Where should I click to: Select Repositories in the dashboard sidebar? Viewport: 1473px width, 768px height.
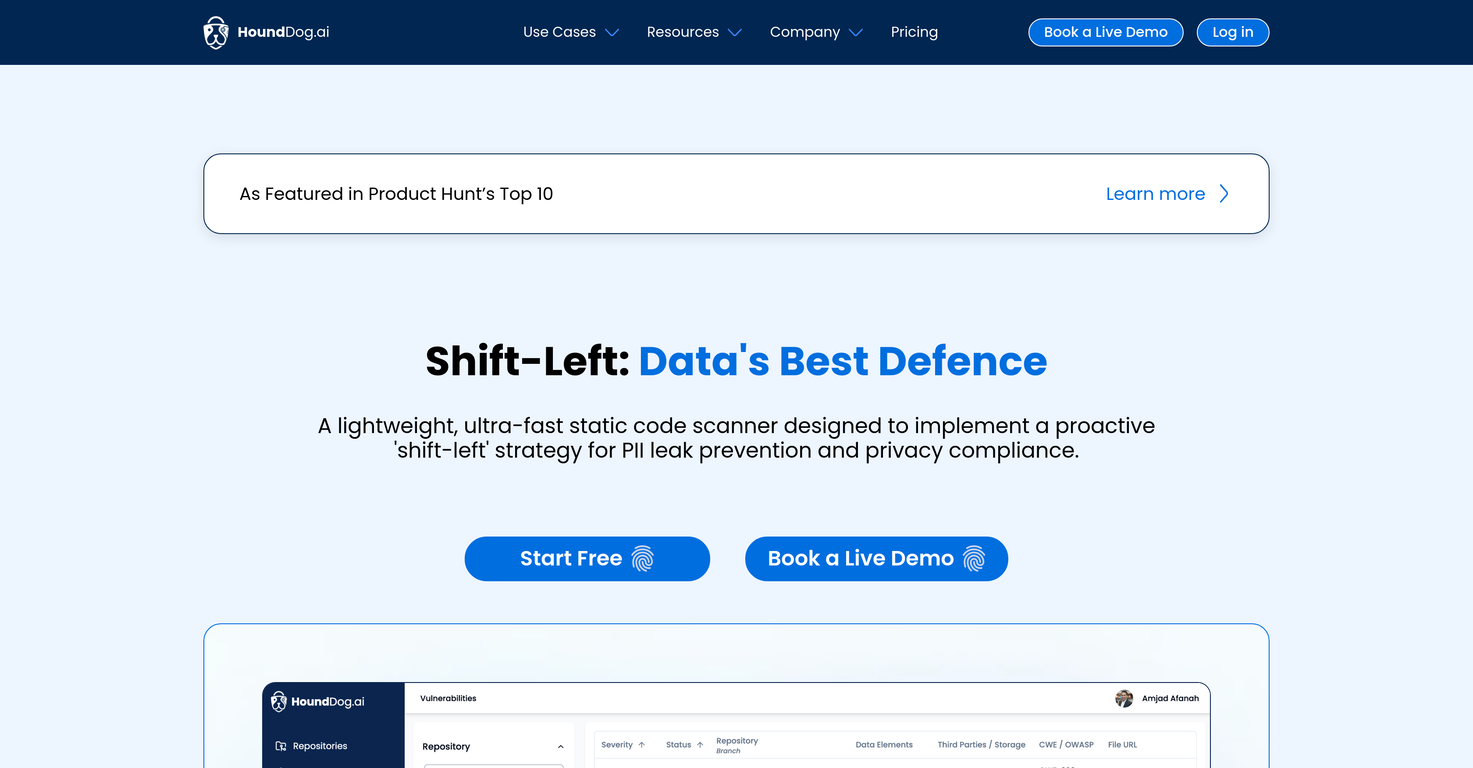coord(320,746)
